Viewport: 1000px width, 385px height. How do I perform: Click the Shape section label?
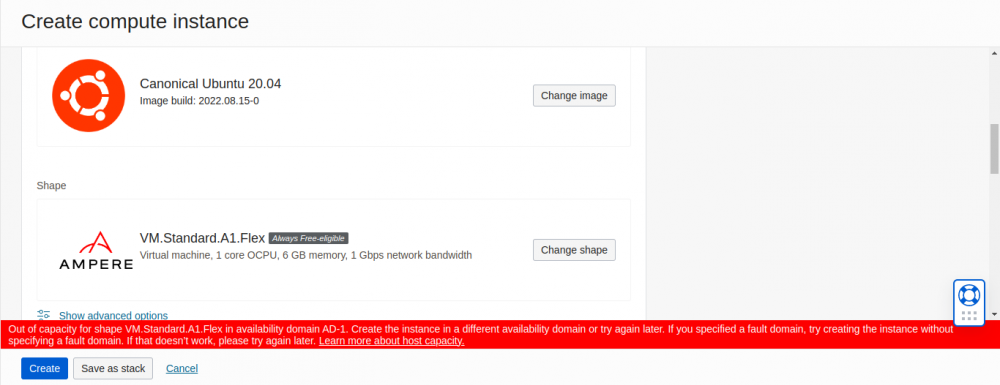click(x=51, y=185)
